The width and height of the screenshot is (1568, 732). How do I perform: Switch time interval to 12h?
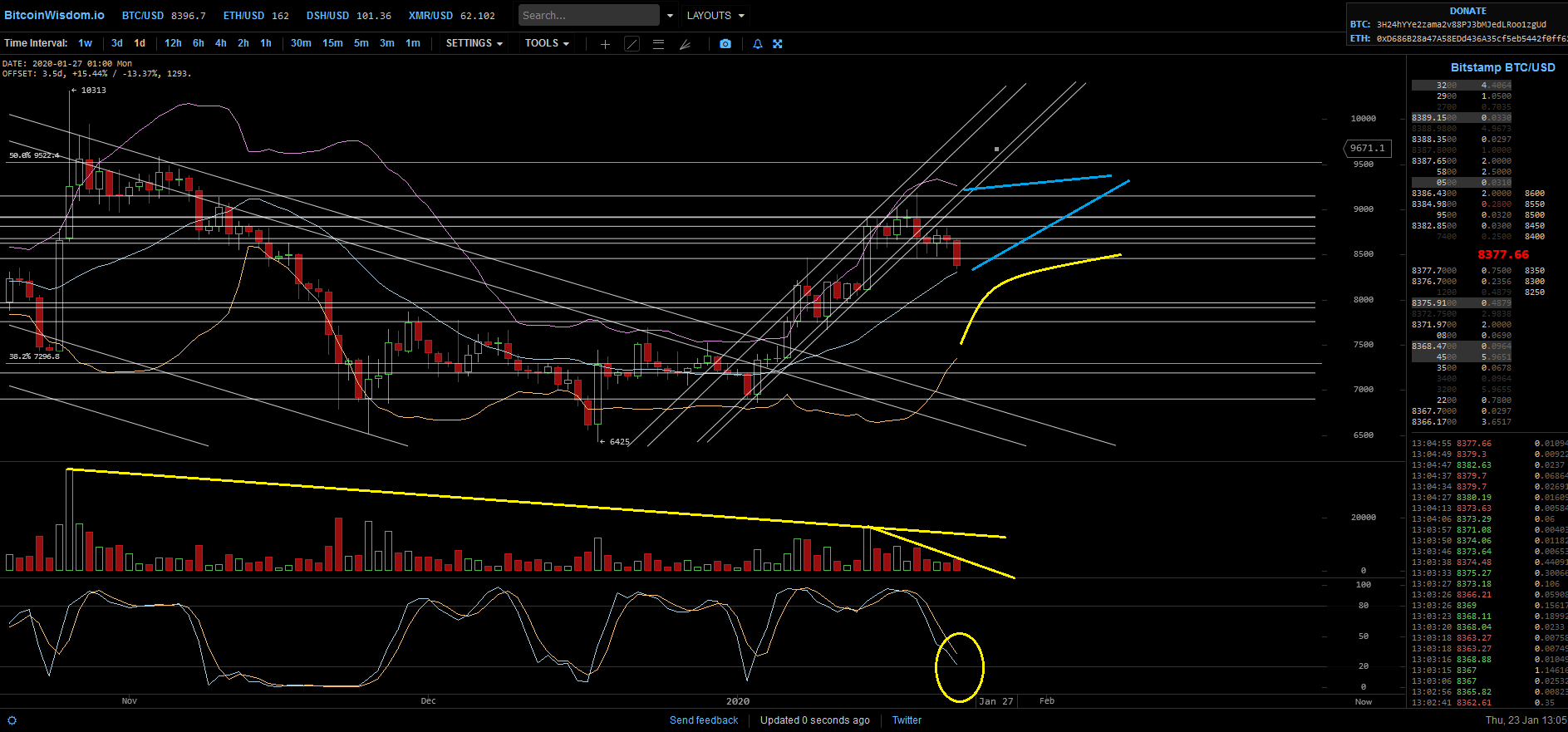[x=173, y=43]
